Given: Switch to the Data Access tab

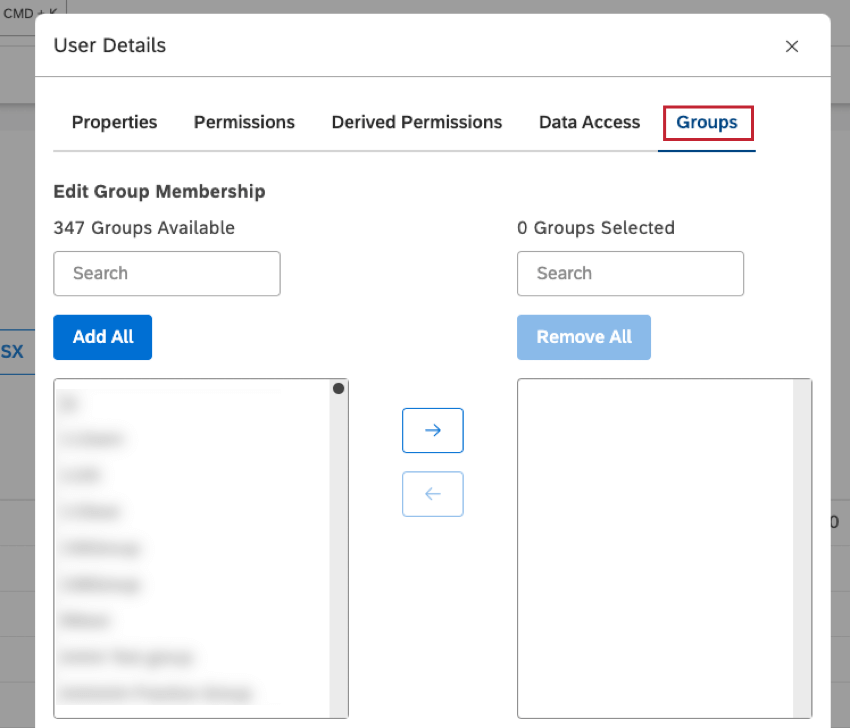Looking at the screenshot, I should [x=589, y=122].
